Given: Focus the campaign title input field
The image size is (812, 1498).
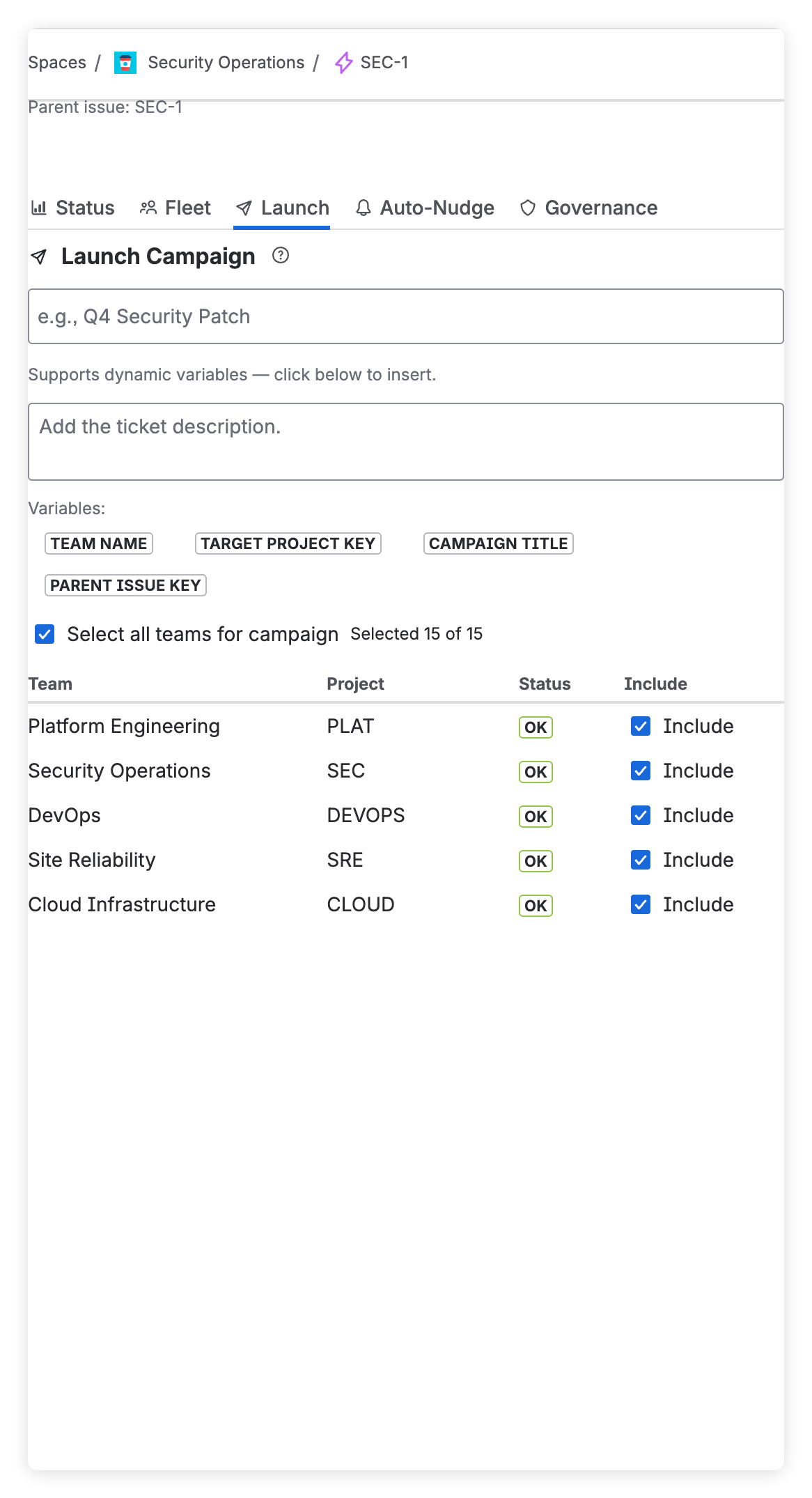Looking at the screenshot, I should 405,316.
